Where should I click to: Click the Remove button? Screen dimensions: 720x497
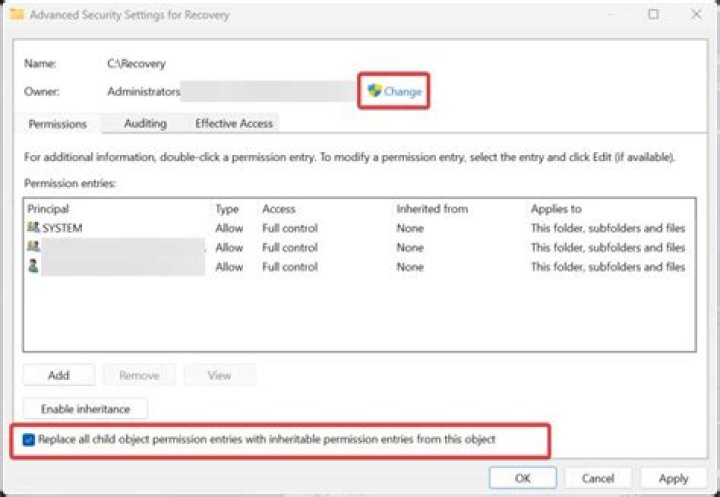pos(139,375)
